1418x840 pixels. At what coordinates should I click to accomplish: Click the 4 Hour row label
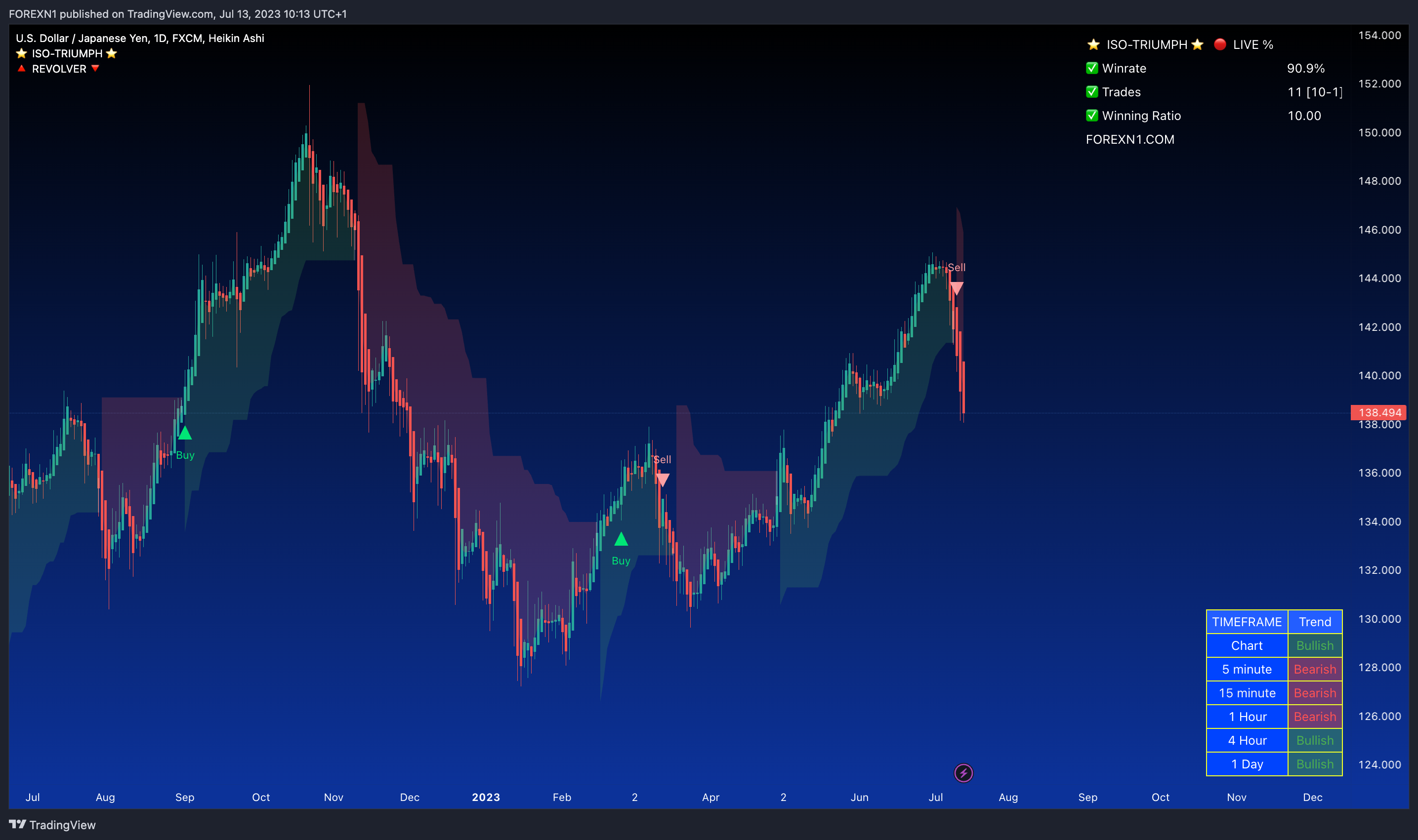pyautogui.click(x=1247, y=740)
